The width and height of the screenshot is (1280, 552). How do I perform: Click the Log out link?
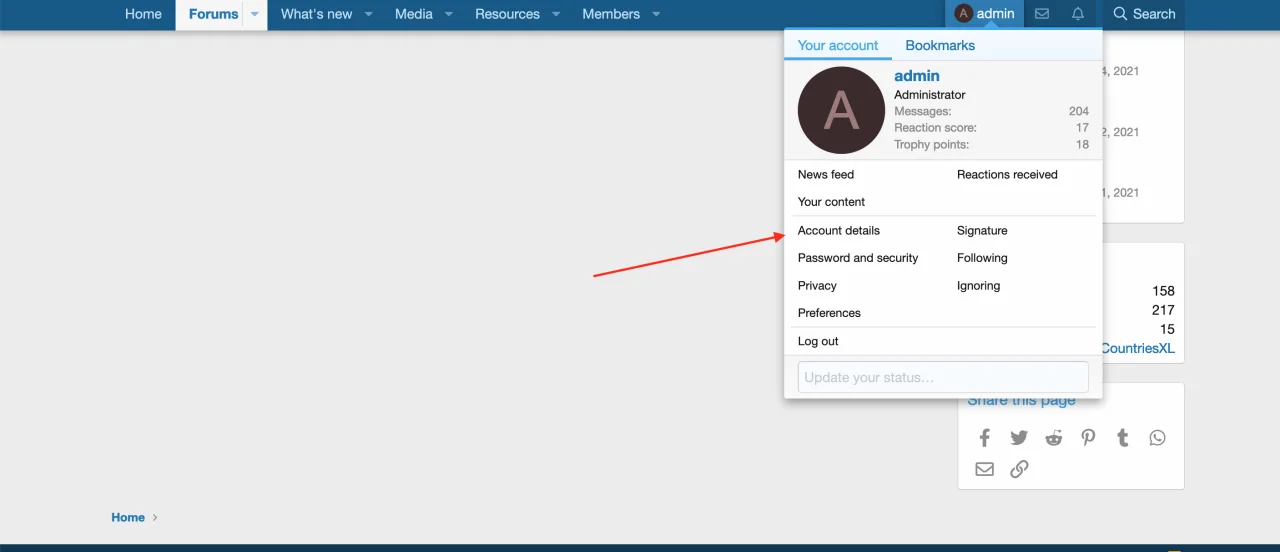[x=818, y=341]
